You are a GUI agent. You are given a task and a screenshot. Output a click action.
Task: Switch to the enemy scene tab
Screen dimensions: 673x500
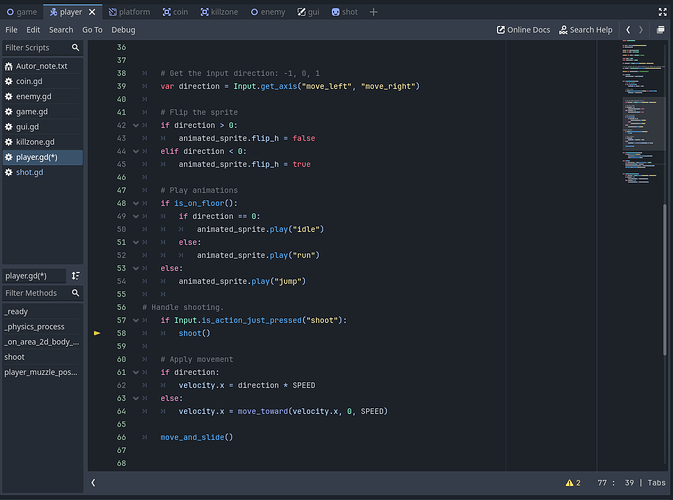point(268,12)
